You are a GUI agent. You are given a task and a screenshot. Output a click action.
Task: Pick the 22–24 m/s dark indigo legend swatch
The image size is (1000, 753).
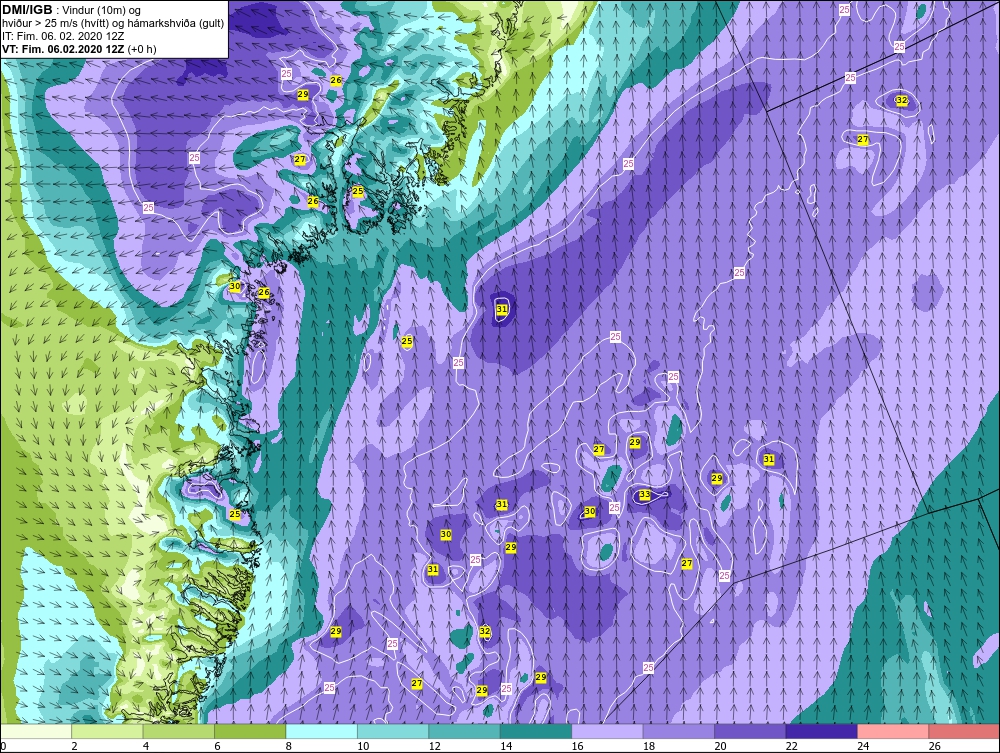(822, 731)
